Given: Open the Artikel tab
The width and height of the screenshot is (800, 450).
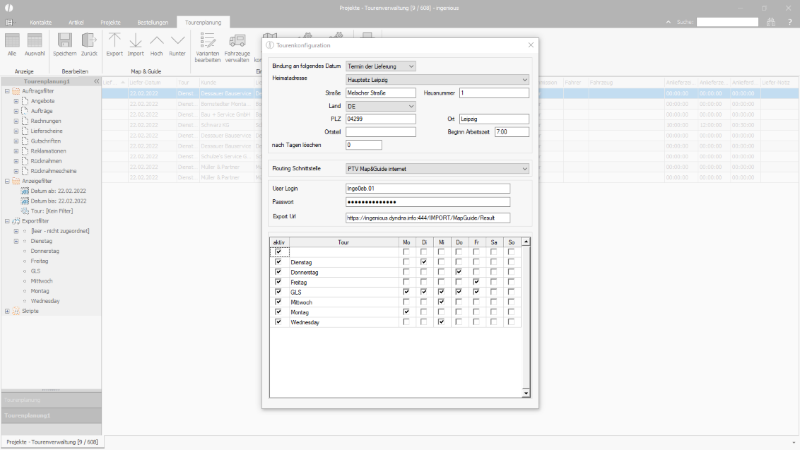Looking at the screenshot, I should coord(76,22).
